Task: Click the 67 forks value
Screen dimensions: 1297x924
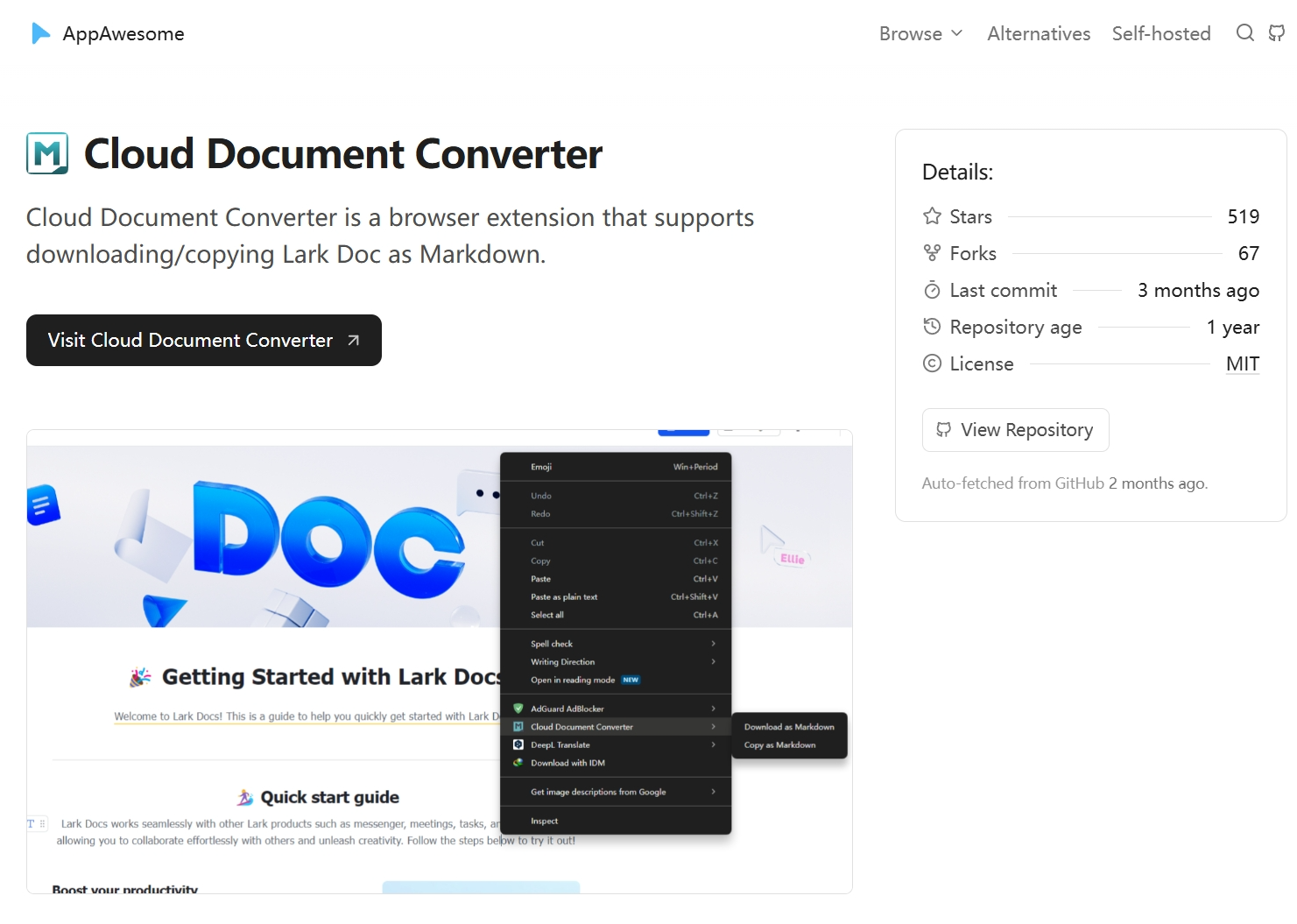Action: coord(1249,253)
